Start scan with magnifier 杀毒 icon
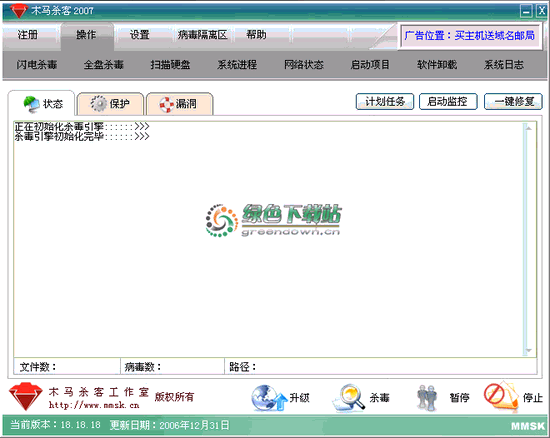Viewport: 550px width, 438px height. coord(349,398)
